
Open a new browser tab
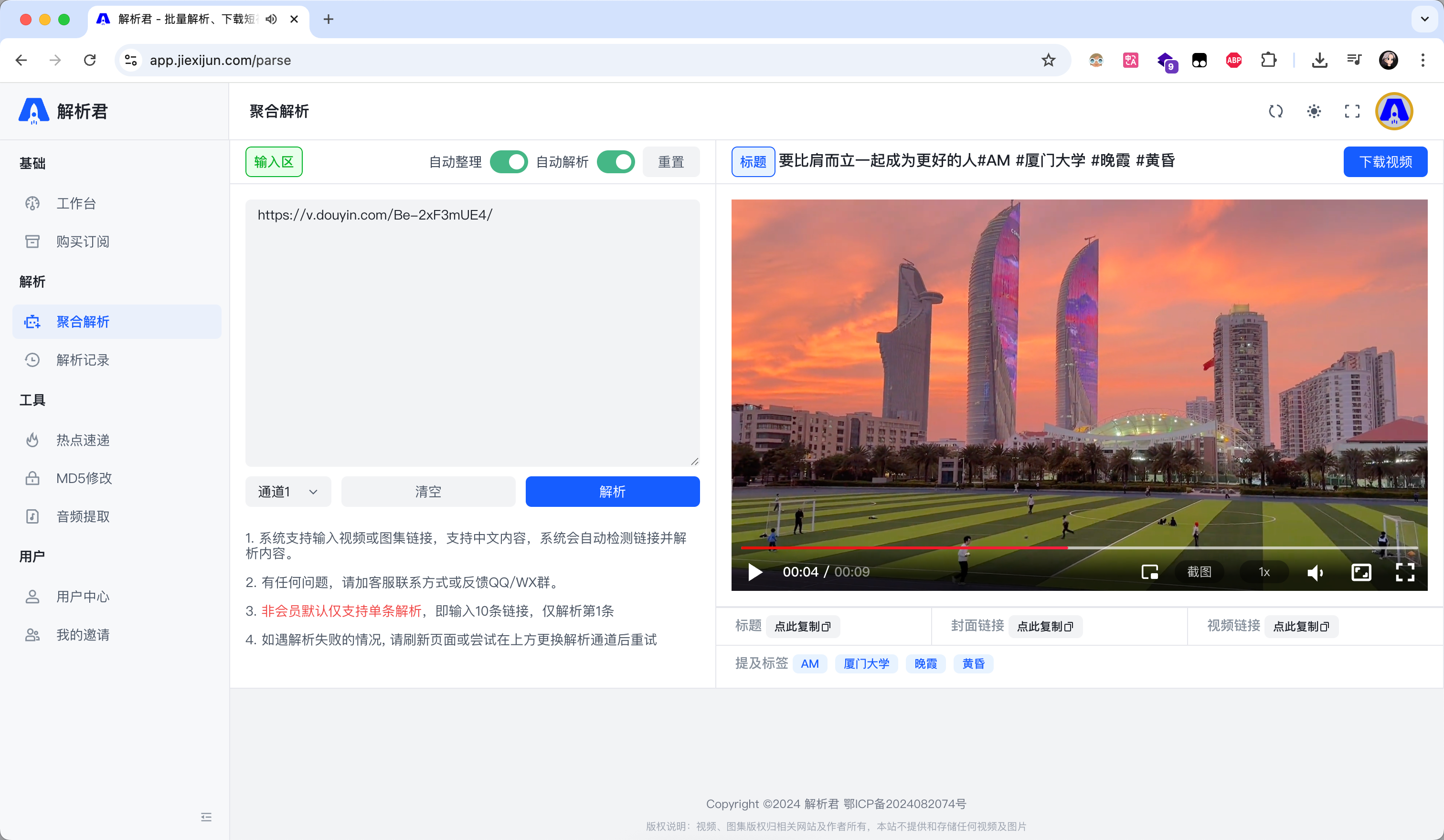(x=329, y=19)
